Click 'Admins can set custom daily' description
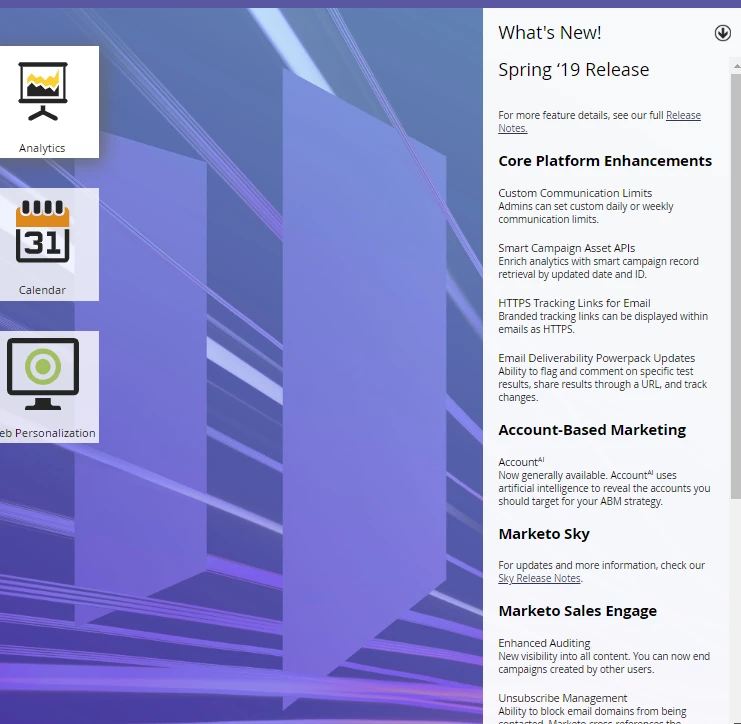 586,213
